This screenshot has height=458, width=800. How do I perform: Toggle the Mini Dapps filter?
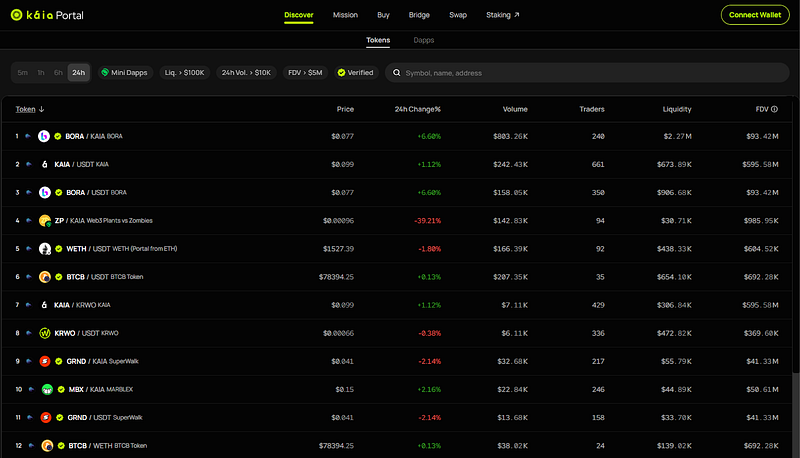125,72
